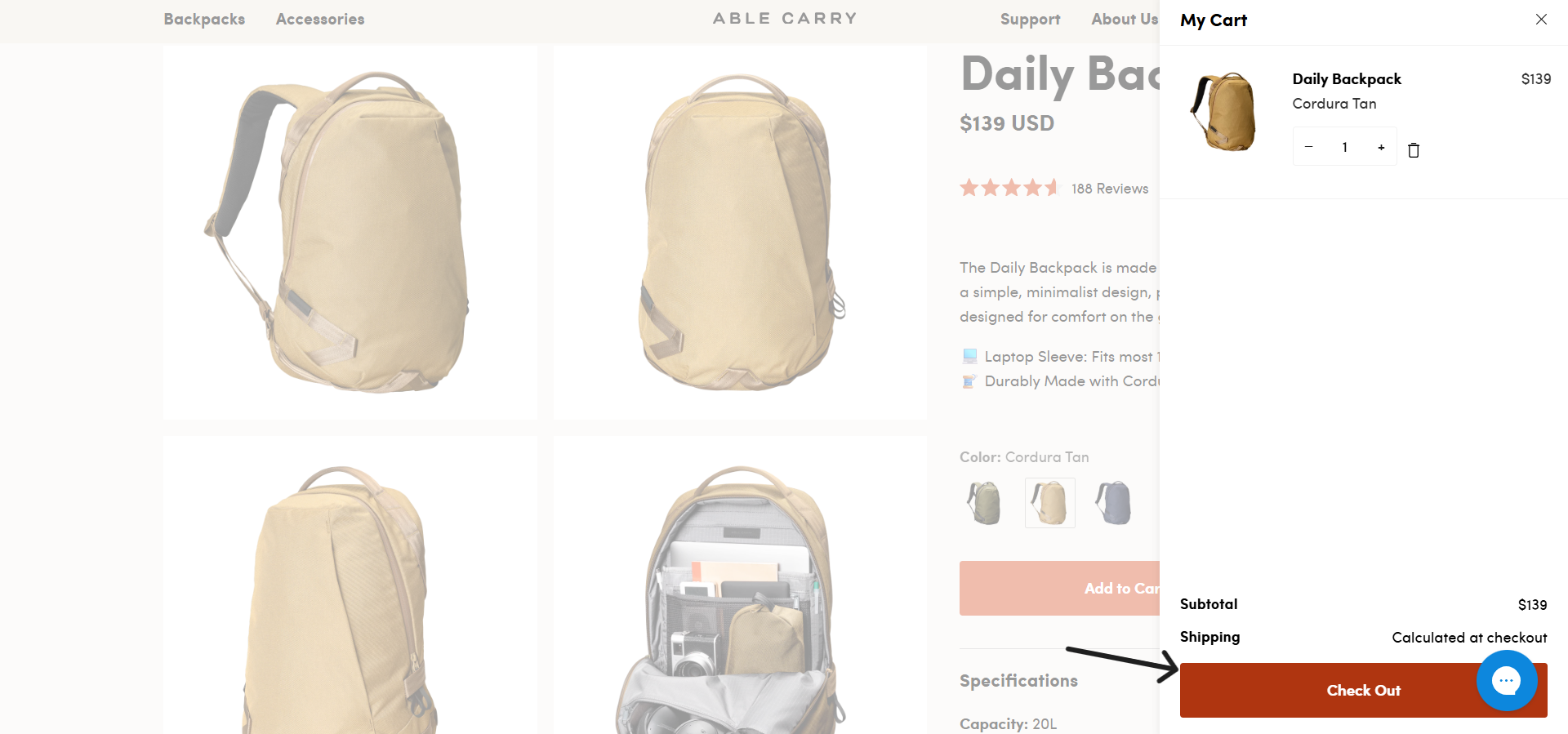Open the cart item backpack thumbnail
The image size is (1568, 734).
[1223, 112]
